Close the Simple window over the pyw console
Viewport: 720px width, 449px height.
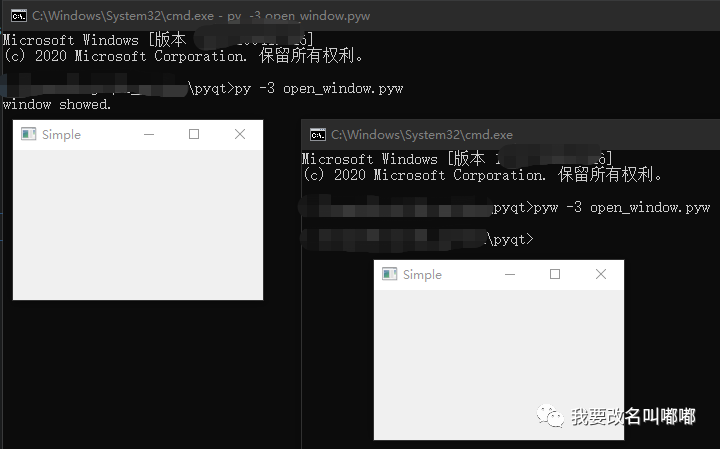pos(600,274)
